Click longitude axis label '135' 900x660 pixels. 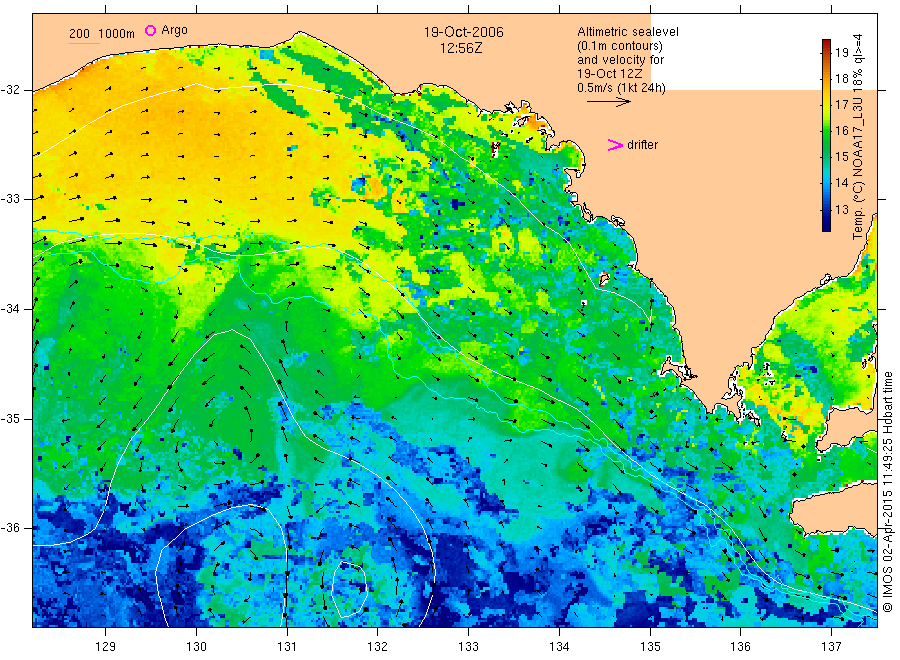650,647
